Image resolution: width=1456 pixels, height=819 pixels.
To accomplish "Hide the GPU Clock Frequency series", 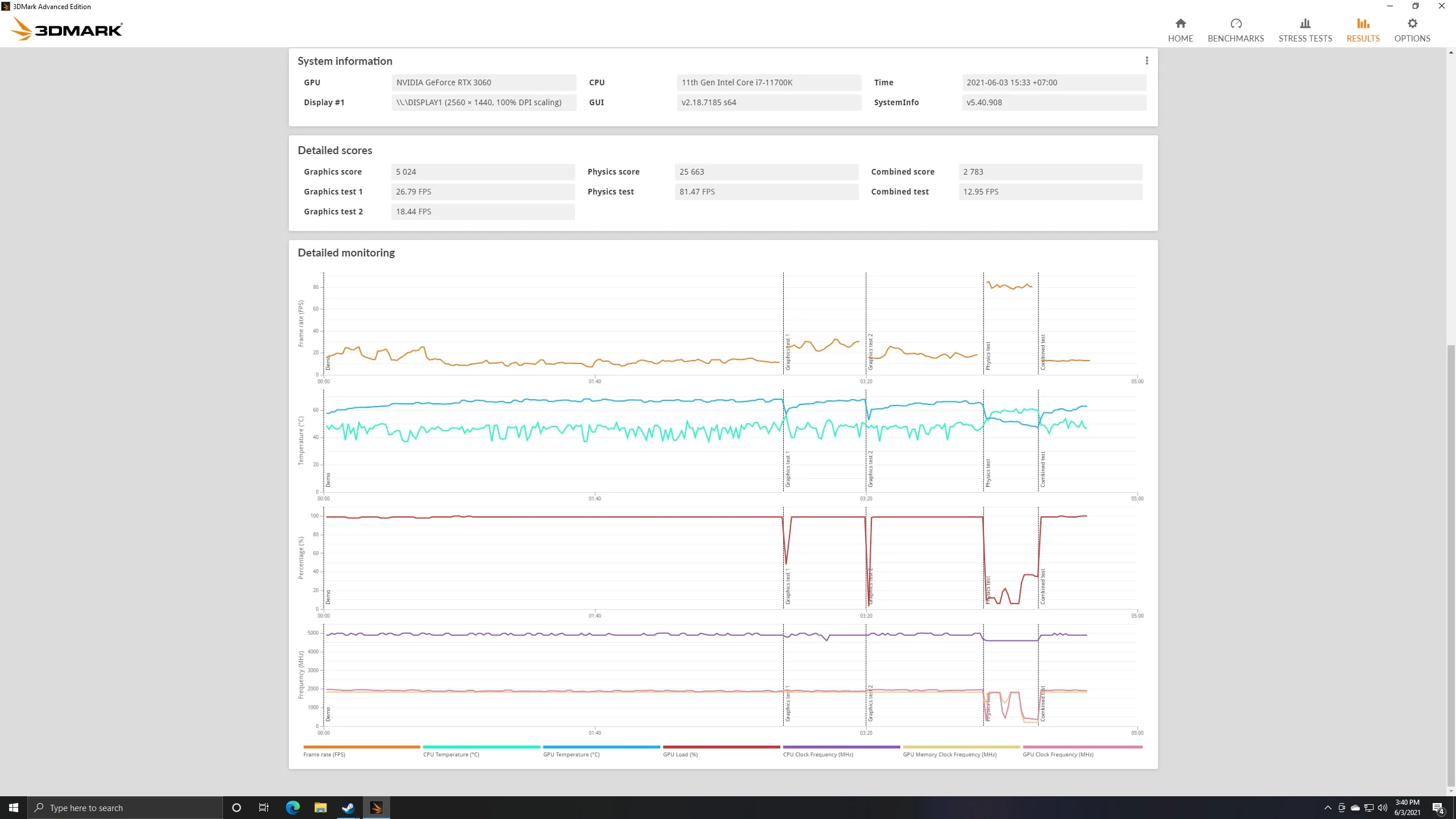I will point(1082,747).
